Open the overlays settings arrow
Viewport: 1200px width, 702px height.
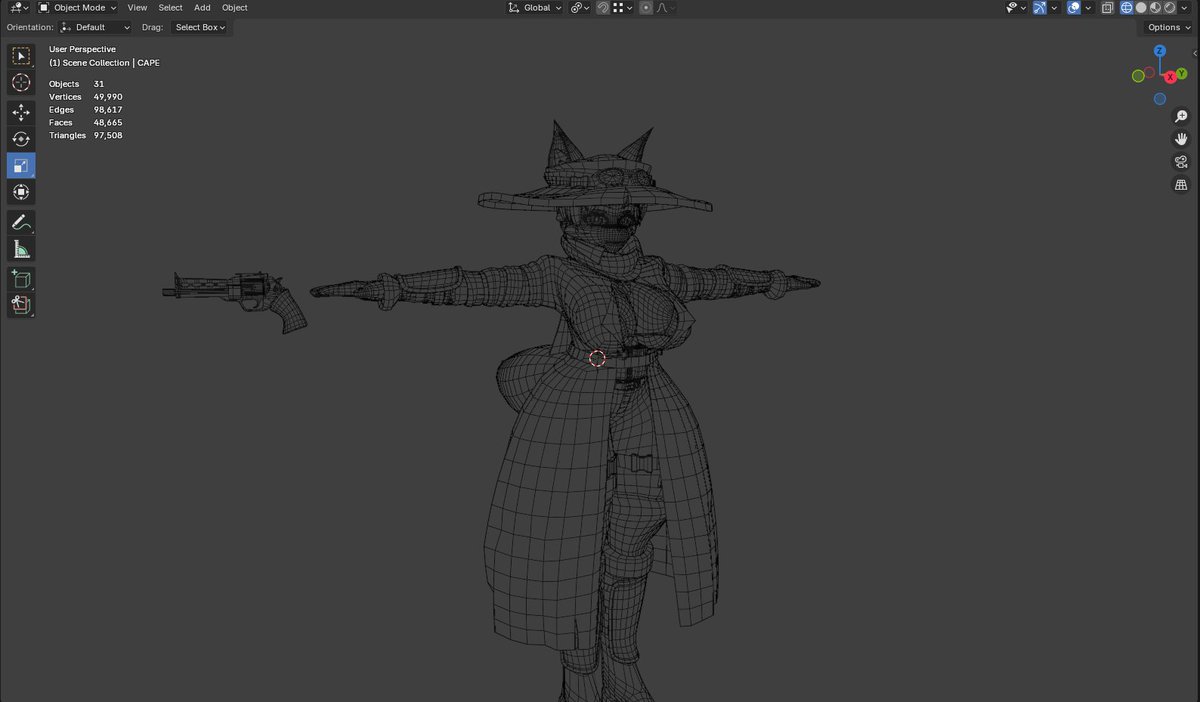tap(1088, 7)
